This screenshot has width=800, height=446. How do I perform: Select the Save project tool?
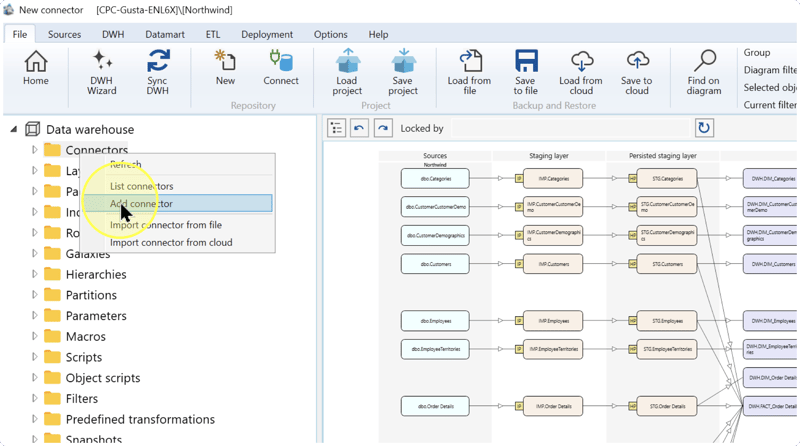(403, 72)
